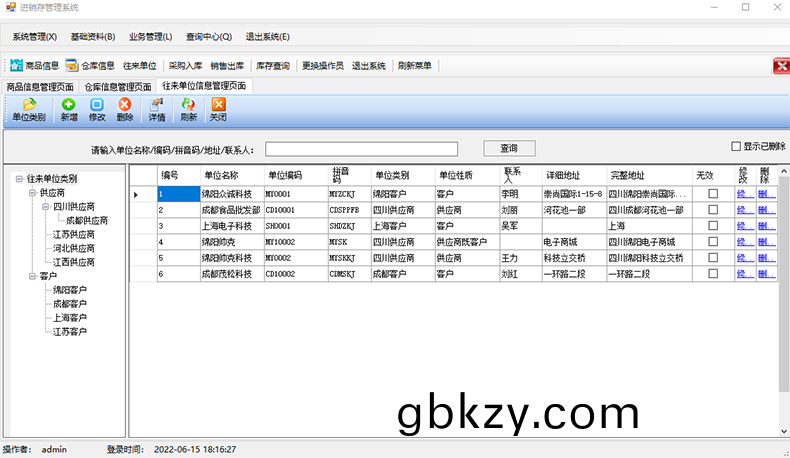
Task: Click 采购入库 toolbar button
Action: [185, 66]
